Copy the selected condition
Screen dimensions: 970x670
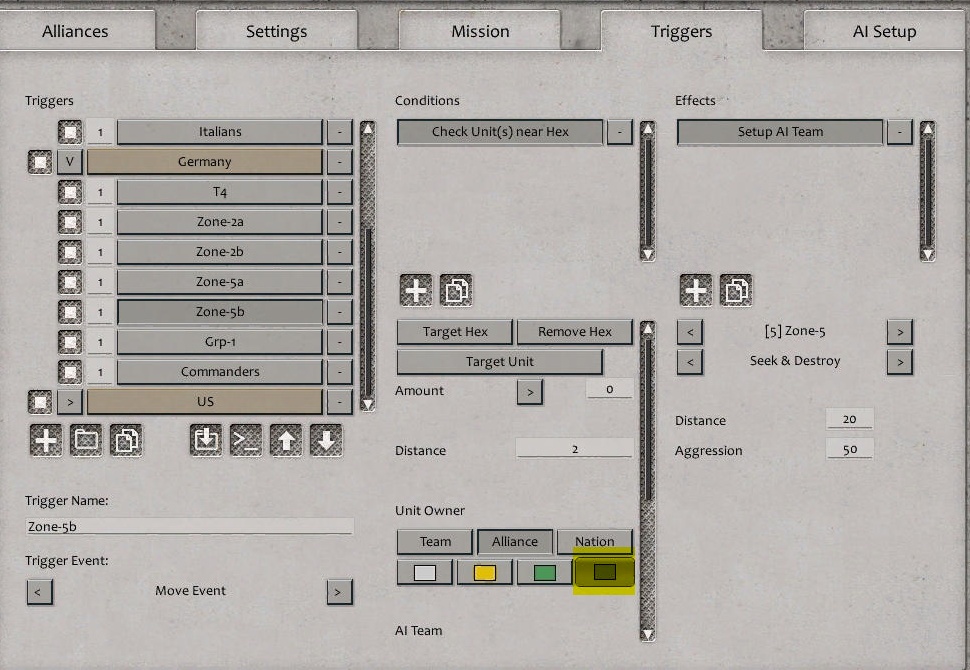tap(456, 290)
